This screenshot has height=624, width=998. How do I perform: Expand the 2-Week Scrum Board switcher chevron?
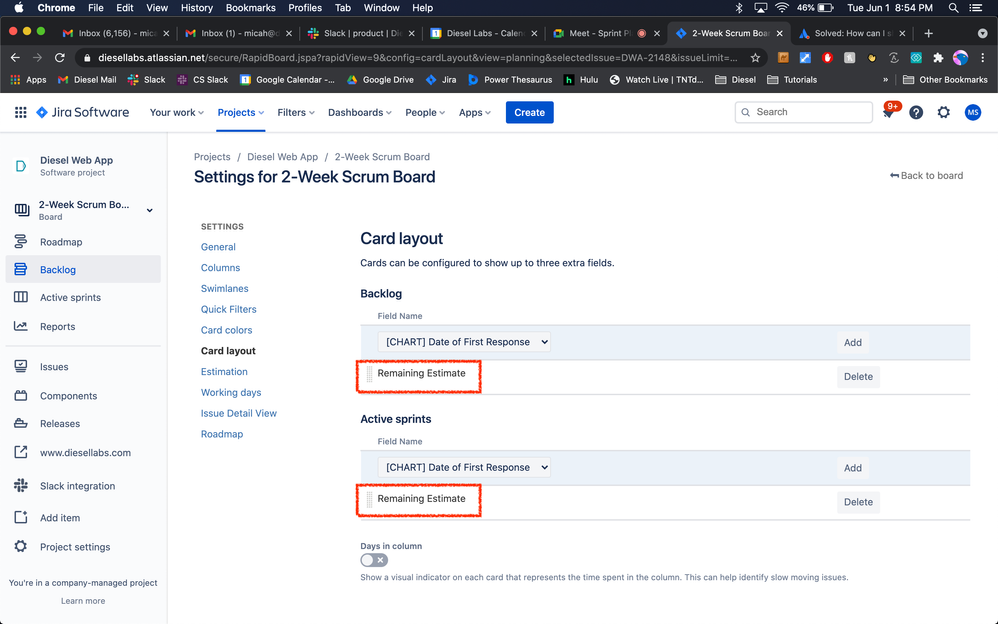tap(150, 210)
